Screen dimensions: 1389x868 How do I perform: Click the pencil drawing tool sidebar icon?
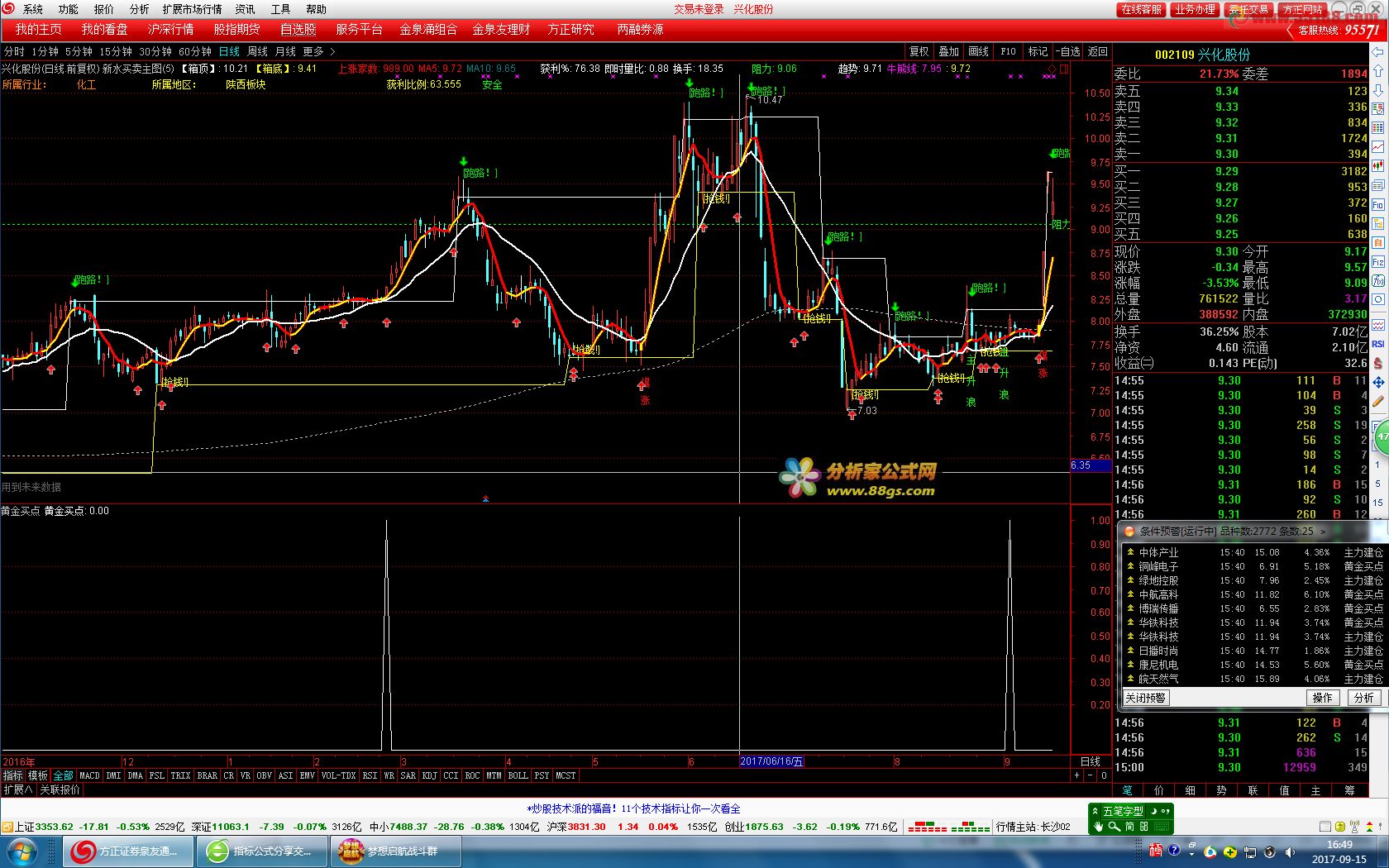pos(1378,402)
